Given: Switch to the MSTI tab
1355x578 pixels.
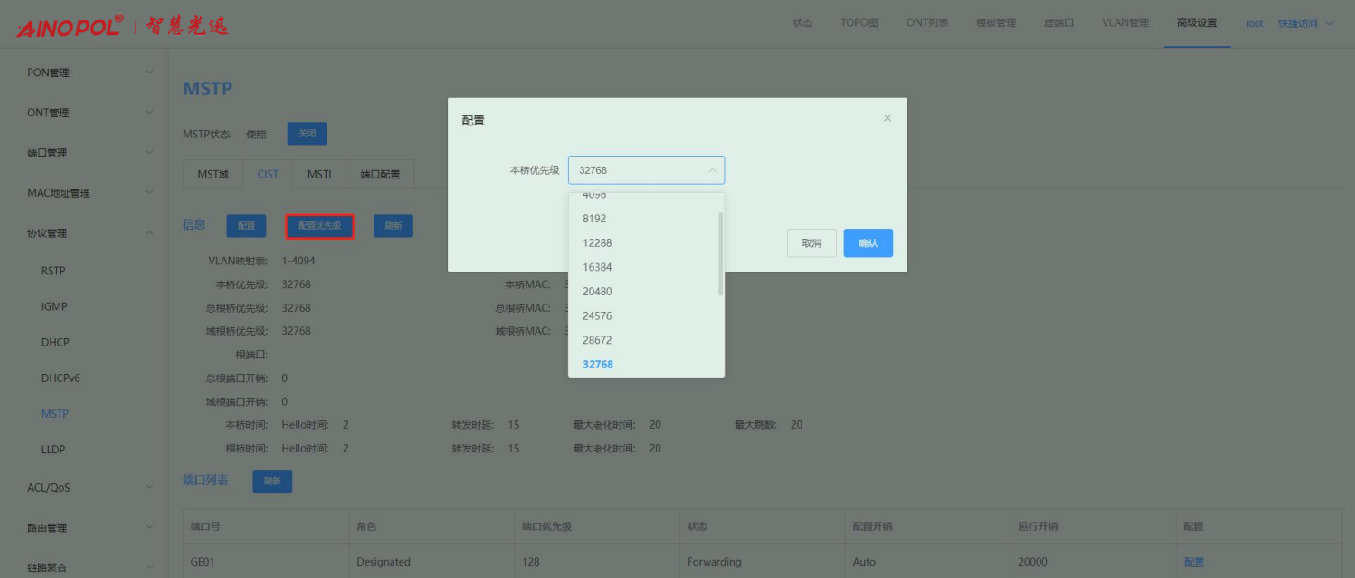Looking at the screenshot, I should 319,174.
